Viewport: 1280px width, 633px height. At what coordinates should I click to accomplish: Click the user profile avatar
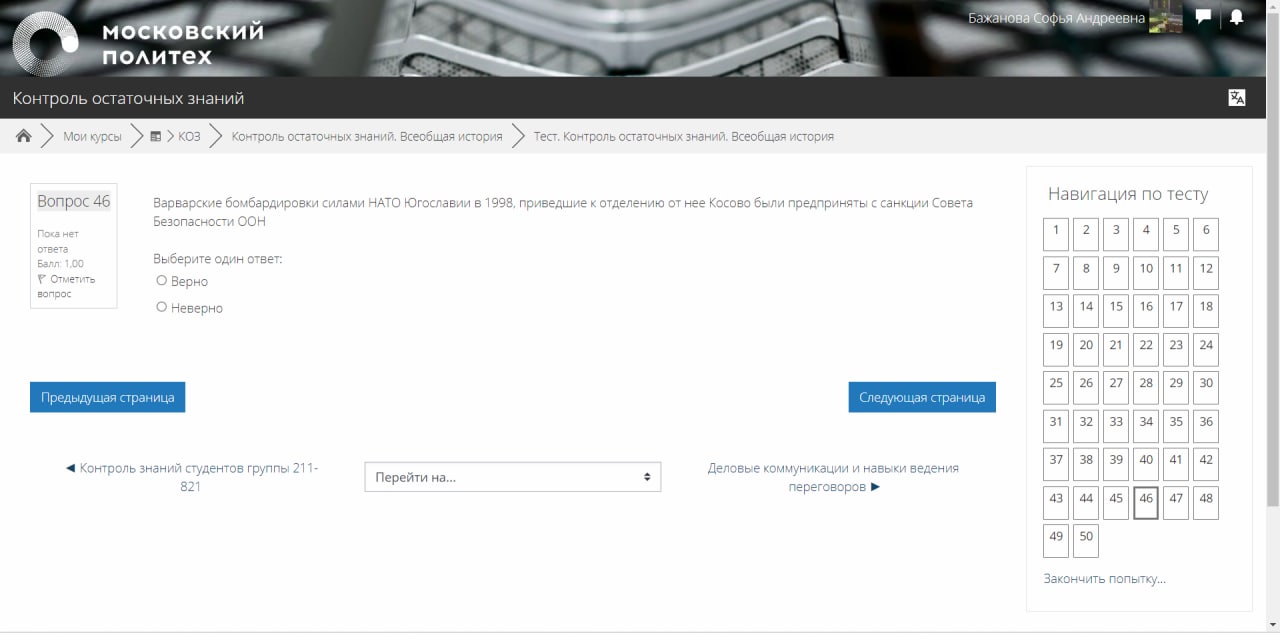[1165, 18]
